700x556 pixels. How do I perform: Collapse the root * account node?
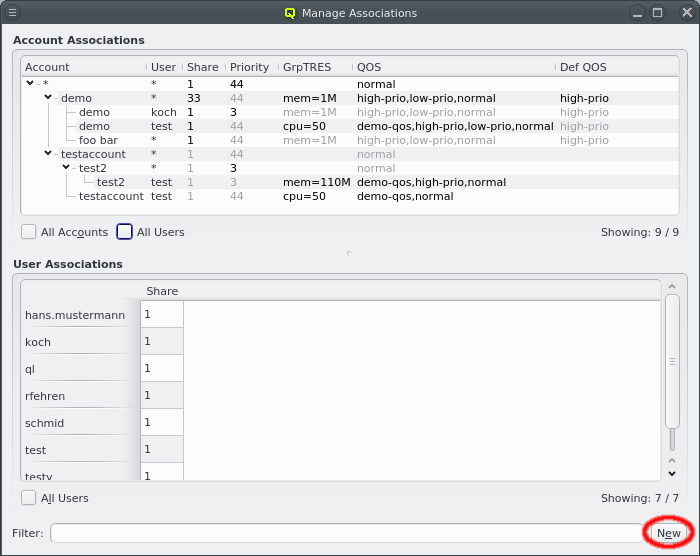(x=30, y=83)
